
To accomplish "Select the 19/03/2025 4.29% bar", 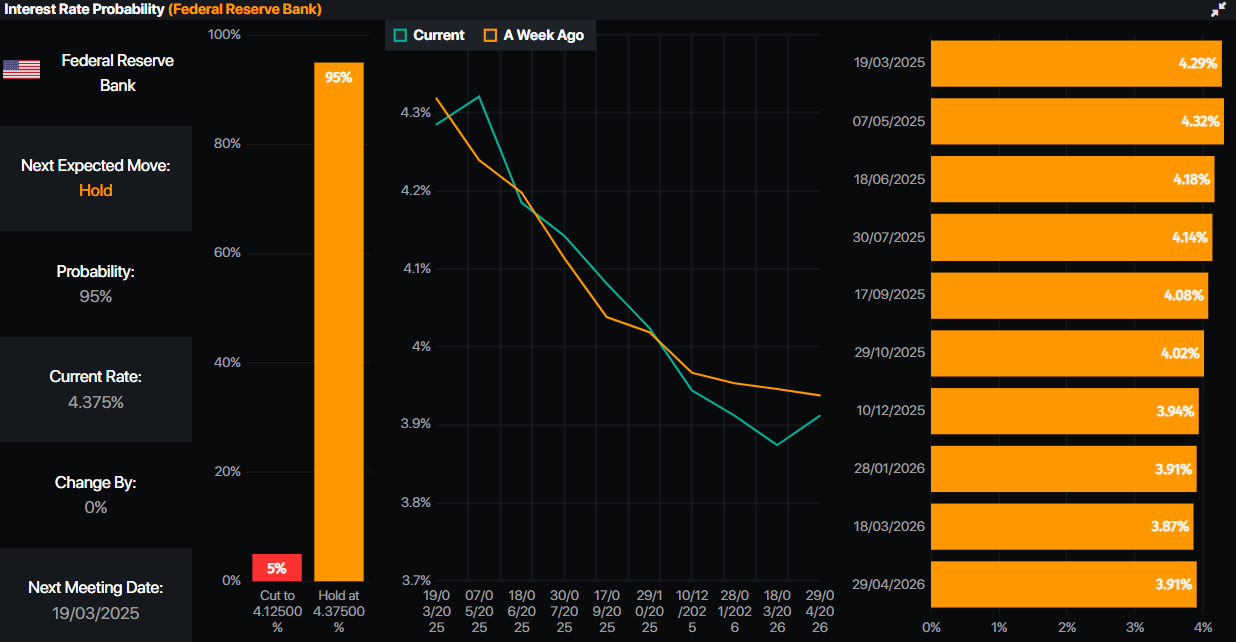I will [1076, 63].
